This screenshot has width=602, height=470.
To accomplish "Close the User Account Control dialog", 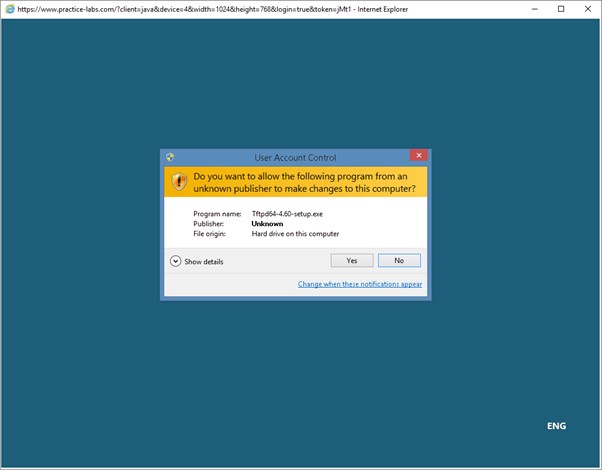I will (x=419, y=155).
